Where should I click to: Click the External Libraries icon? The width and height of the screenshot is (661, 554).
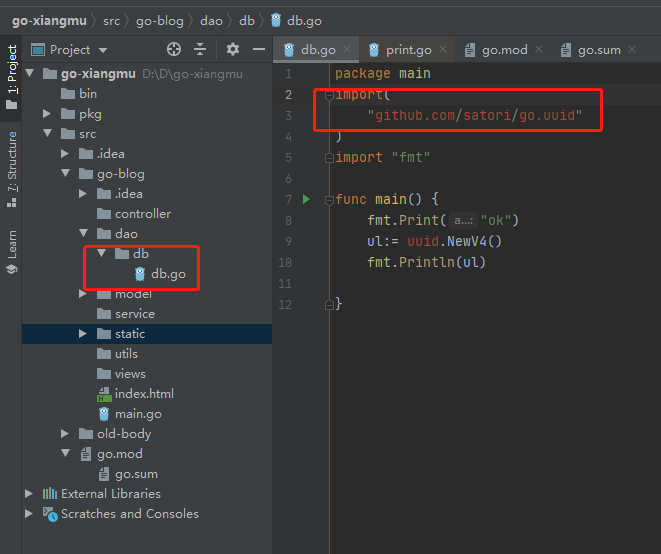50,493
